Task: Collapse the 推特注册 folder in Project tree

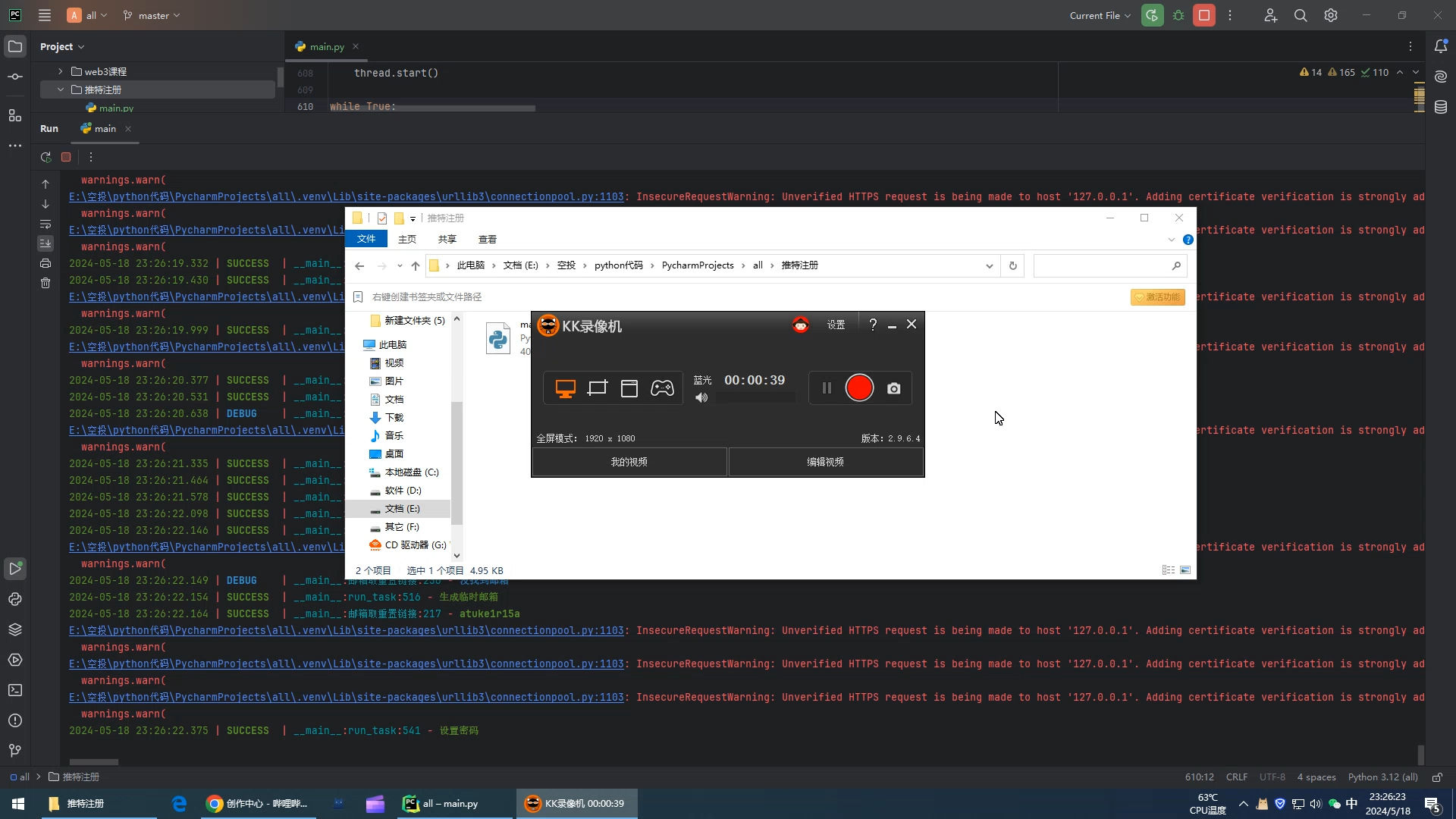Action: (x=60, y=89)
